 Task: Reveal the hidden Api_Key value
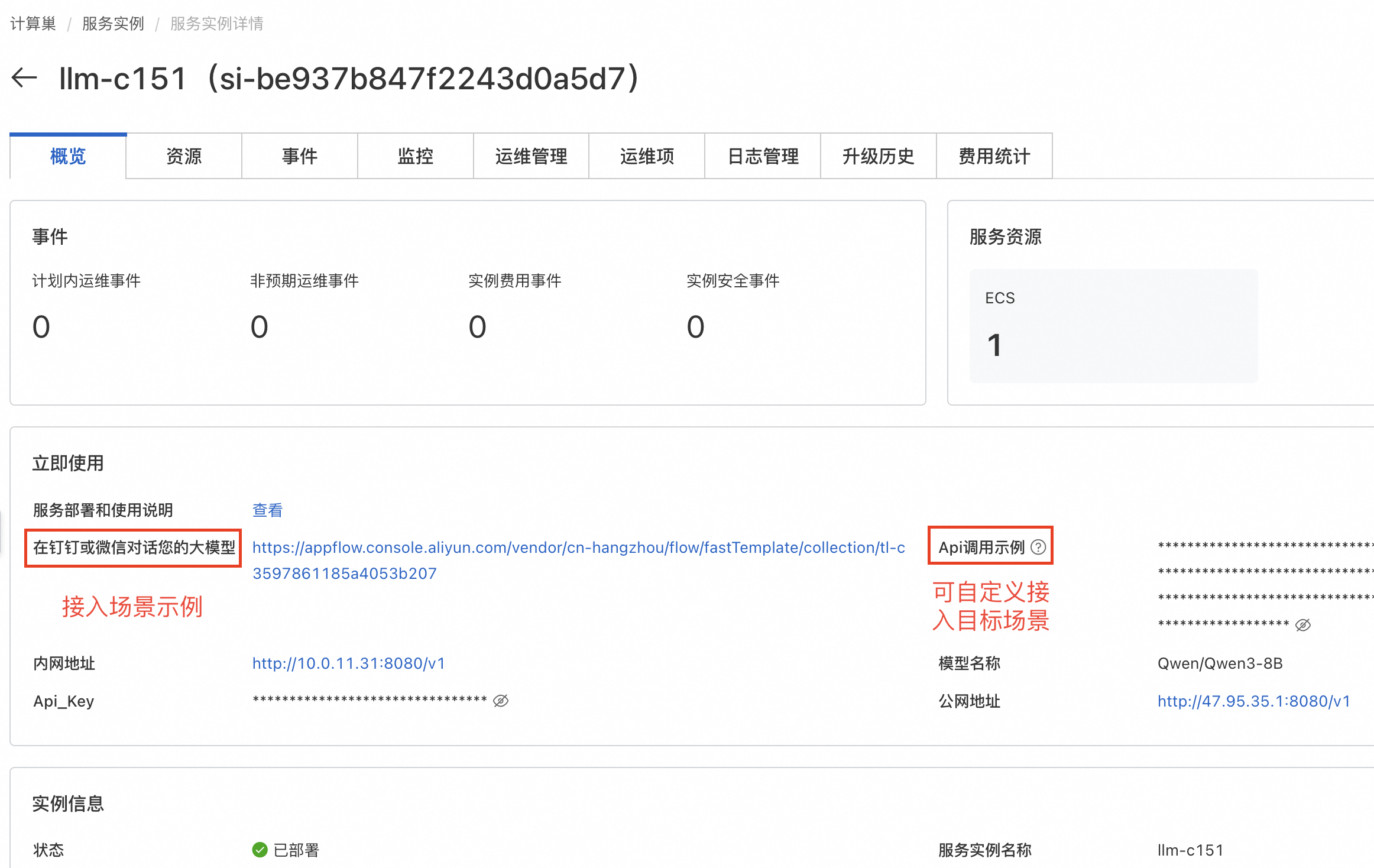click(x=501, y=701)
